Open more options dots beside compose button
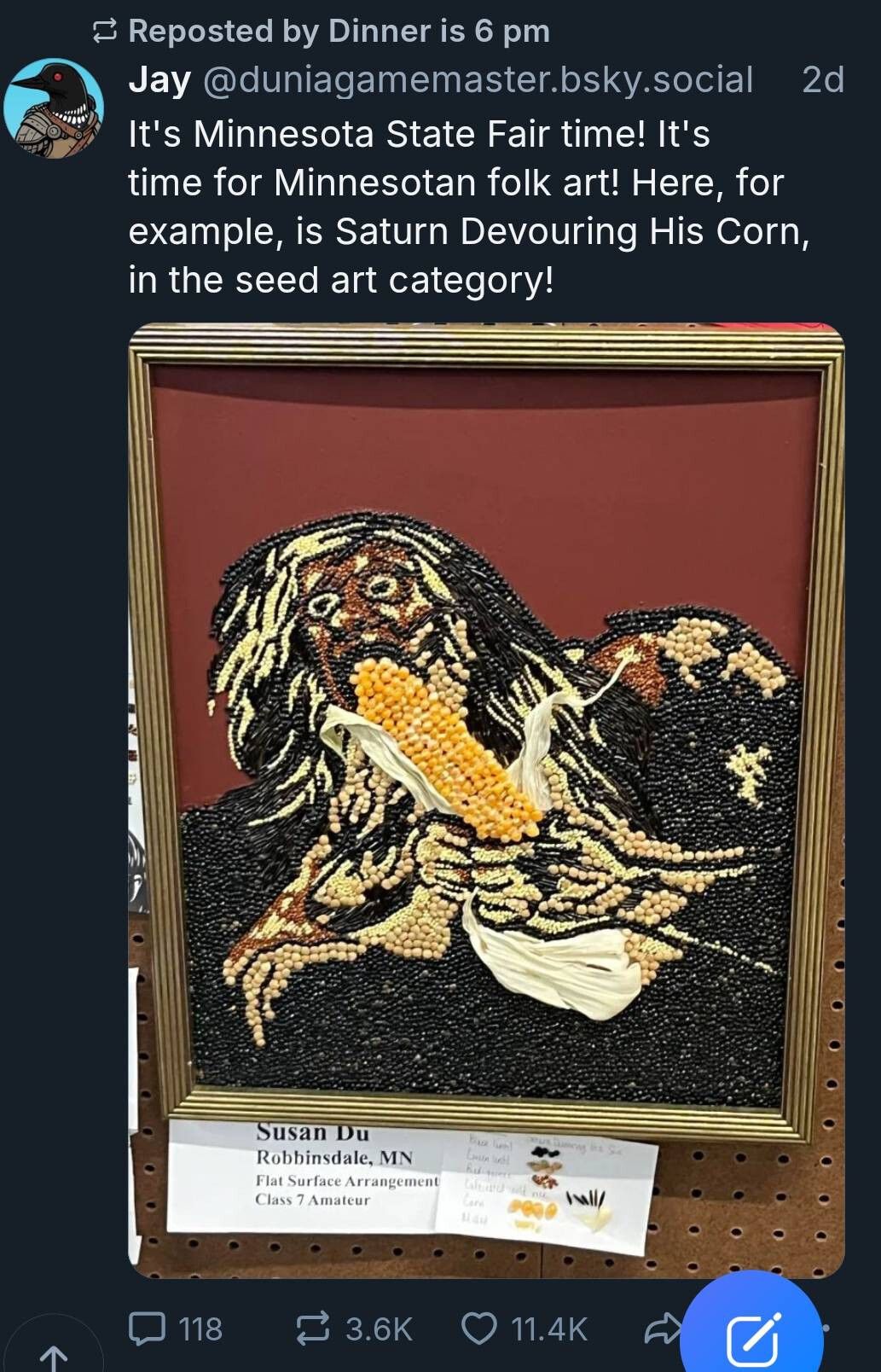The height and width of the screenshot is (1372, 881). point(826,1328)
